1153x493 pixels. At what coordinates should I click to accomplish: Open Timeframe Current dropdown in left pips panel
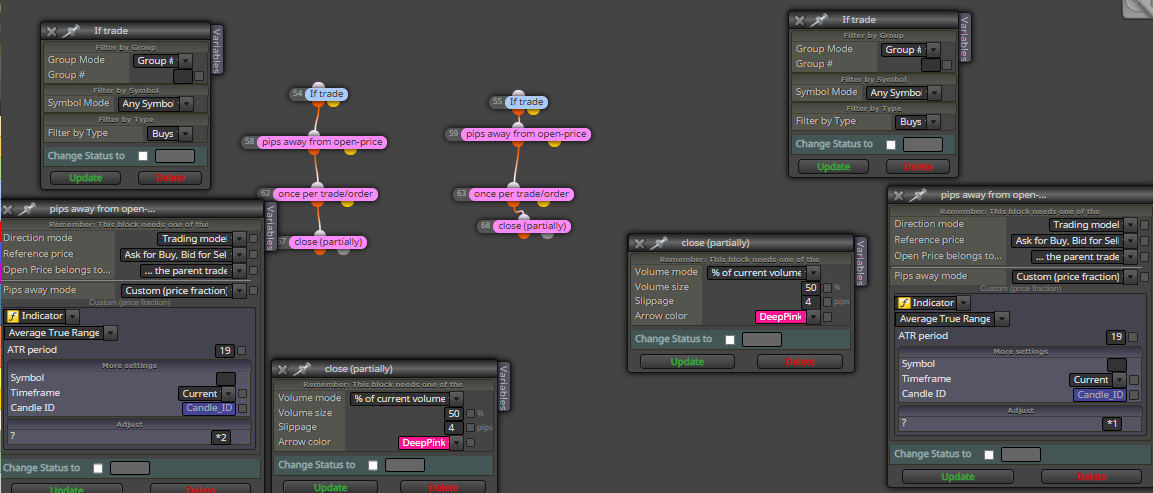coord(228,394)
